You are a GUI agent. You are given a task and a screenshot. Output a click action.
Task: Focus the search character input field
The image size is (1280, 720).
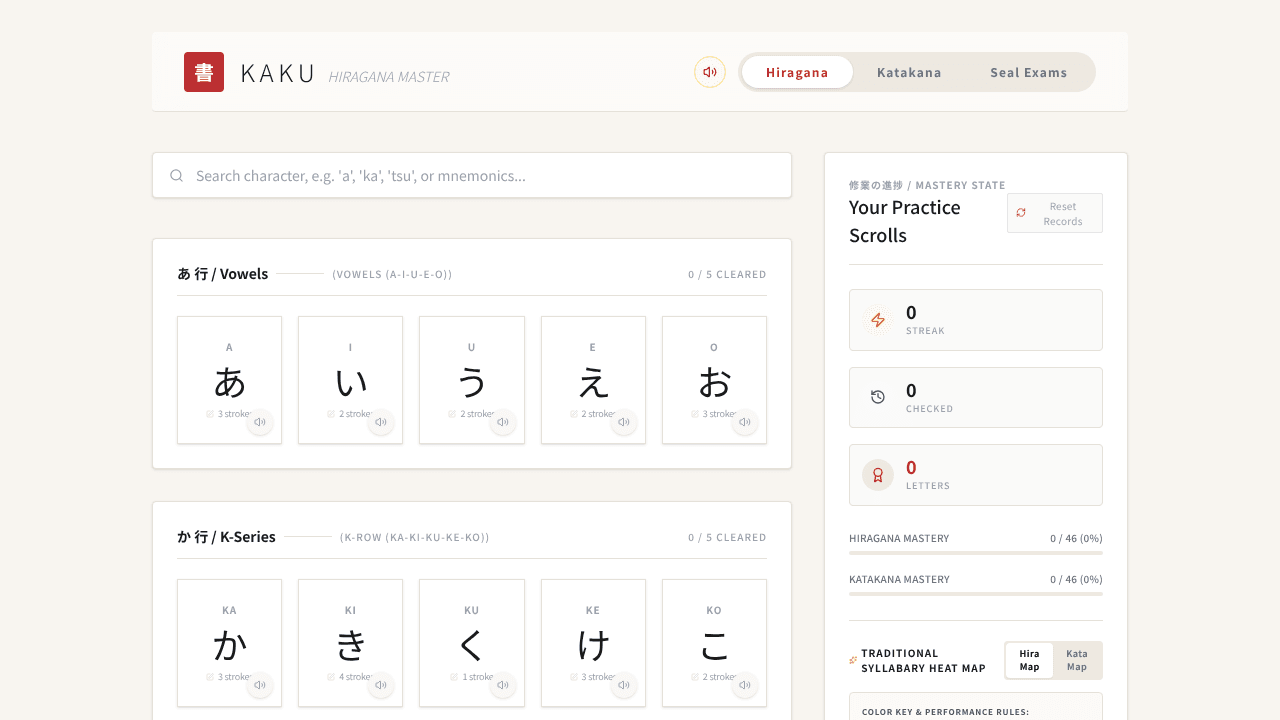pyautogui.click(x=472, y=176)
